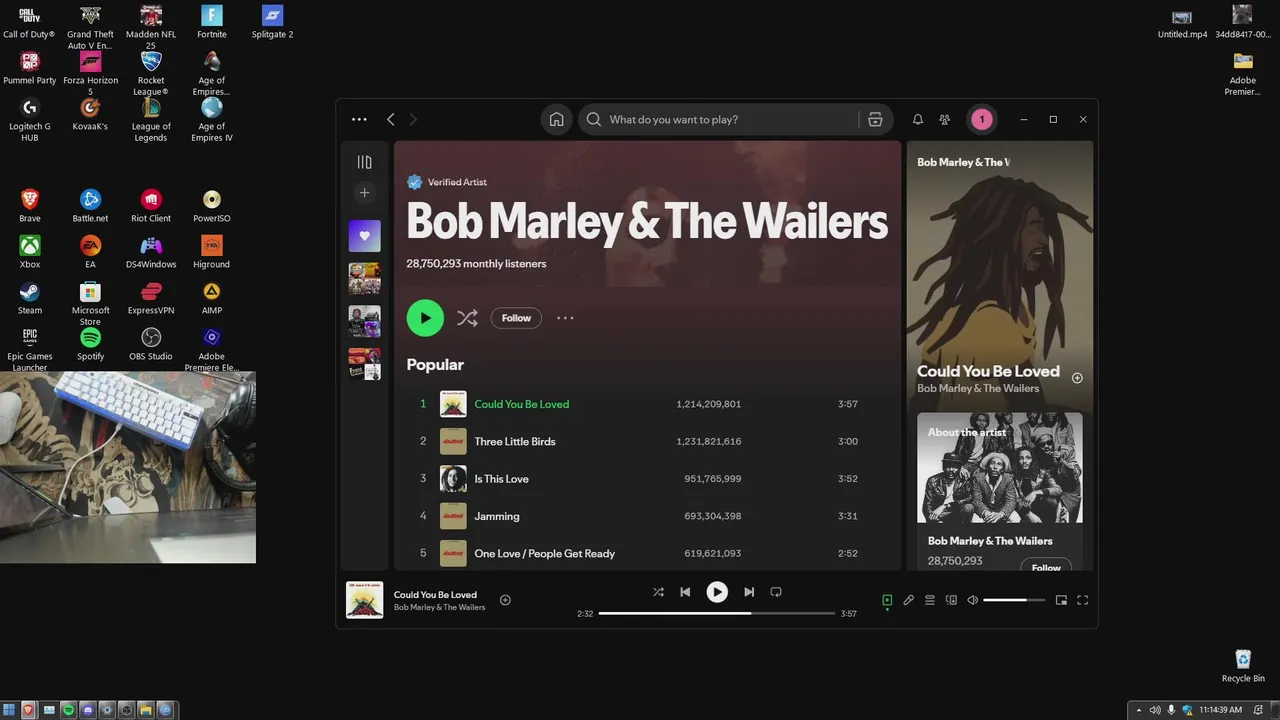Add current song to Liked Songs in bottom bar
Image resolution: width=1280 pixels, height=720 pixels.
pyautogui.click(x=505, y=600)
